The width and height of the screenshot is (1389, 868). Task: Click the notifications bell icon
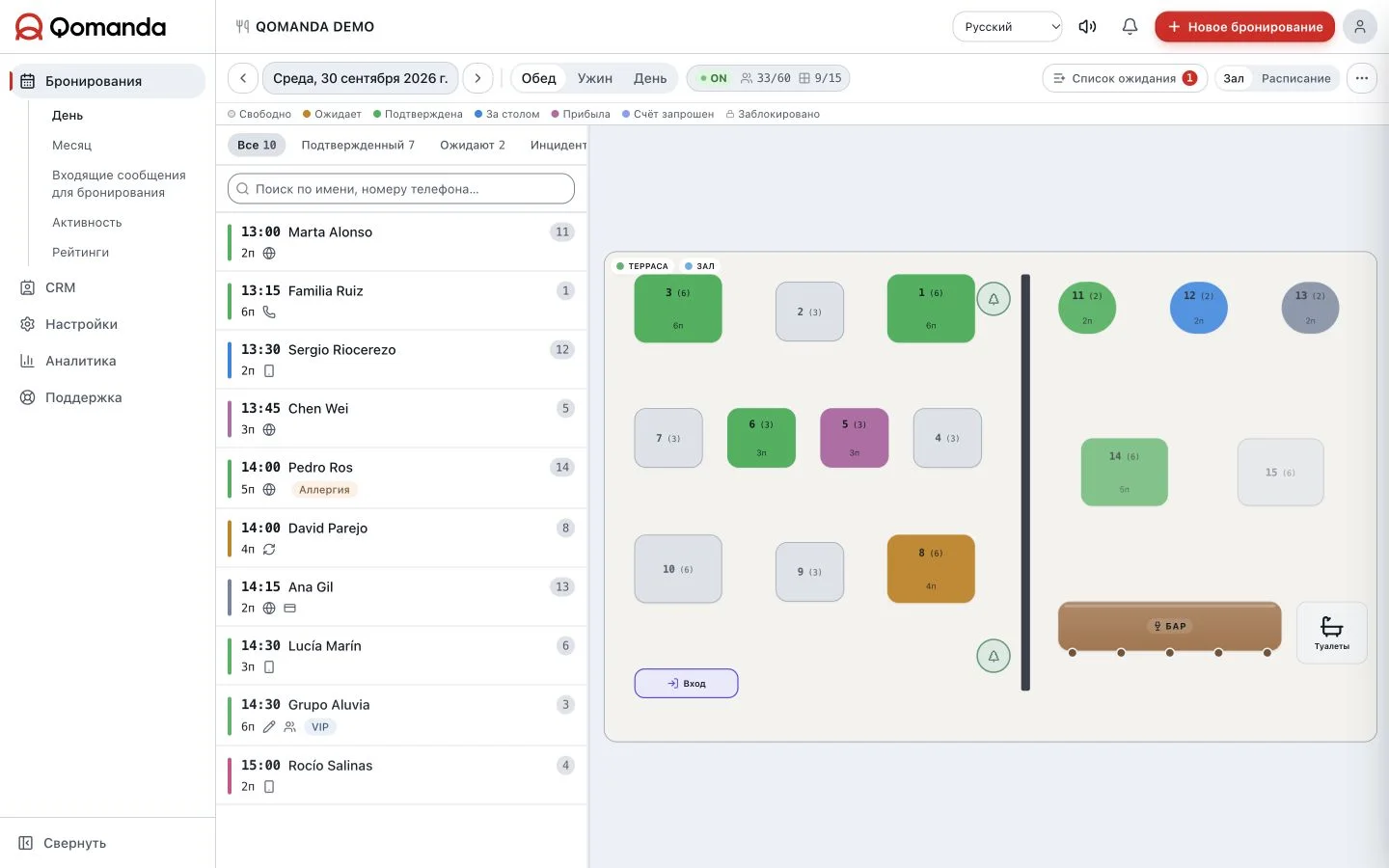point(1130,27)
